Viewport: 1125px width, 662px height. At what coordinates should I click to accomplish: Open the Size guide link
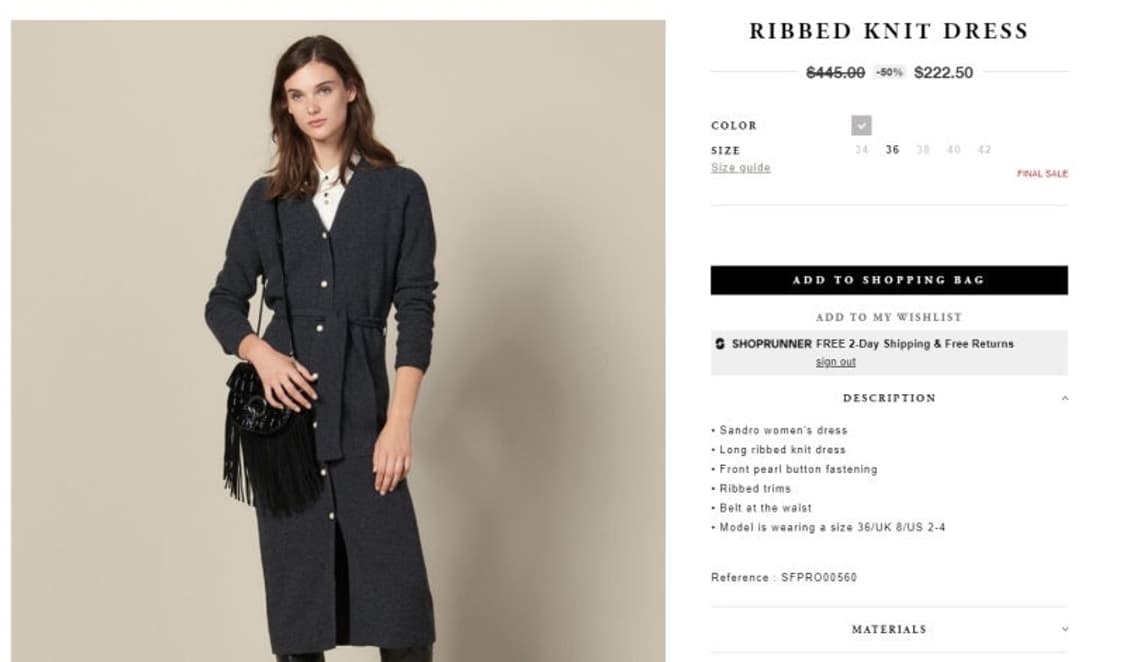point(740,168)
